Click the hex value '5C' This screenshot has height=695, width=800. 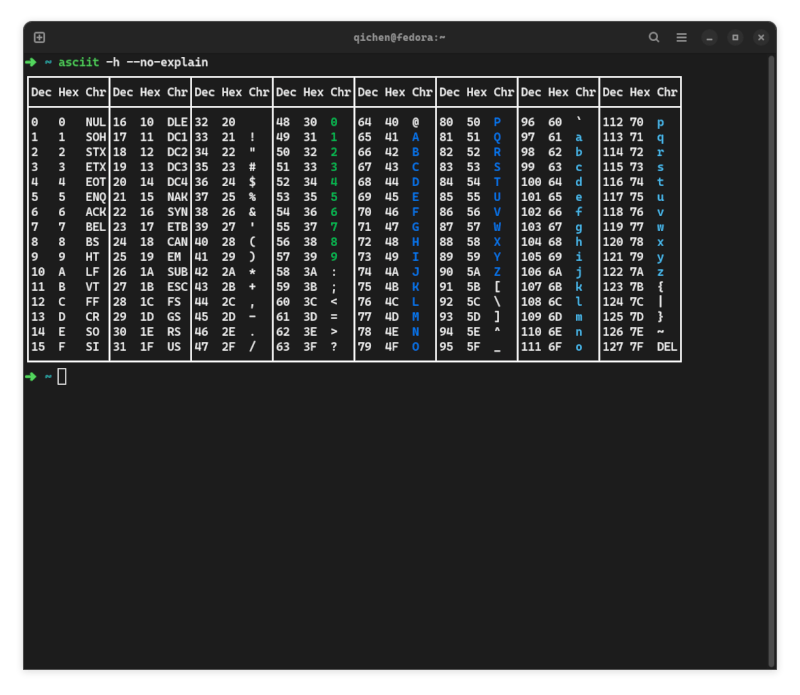(473, 302)
